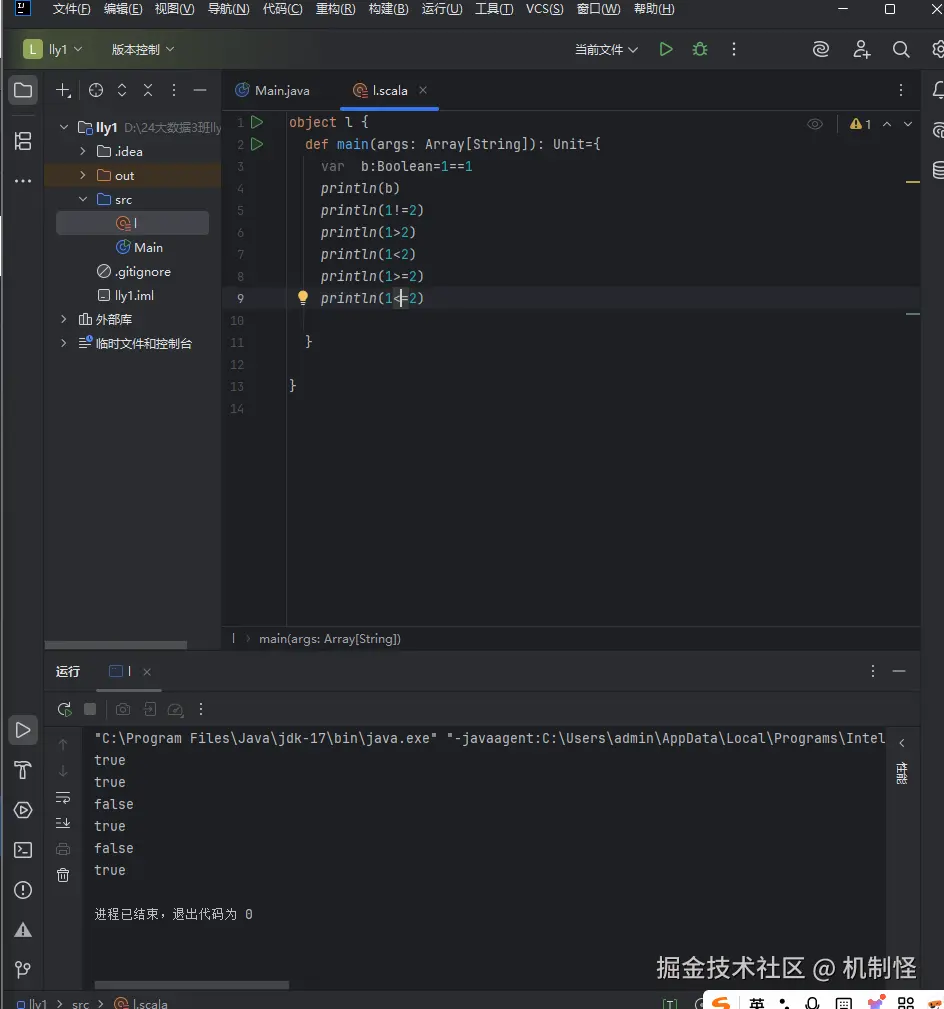Open IDE settings via the gear icon
Screen dimensions: 944x1009
[936, 48]
